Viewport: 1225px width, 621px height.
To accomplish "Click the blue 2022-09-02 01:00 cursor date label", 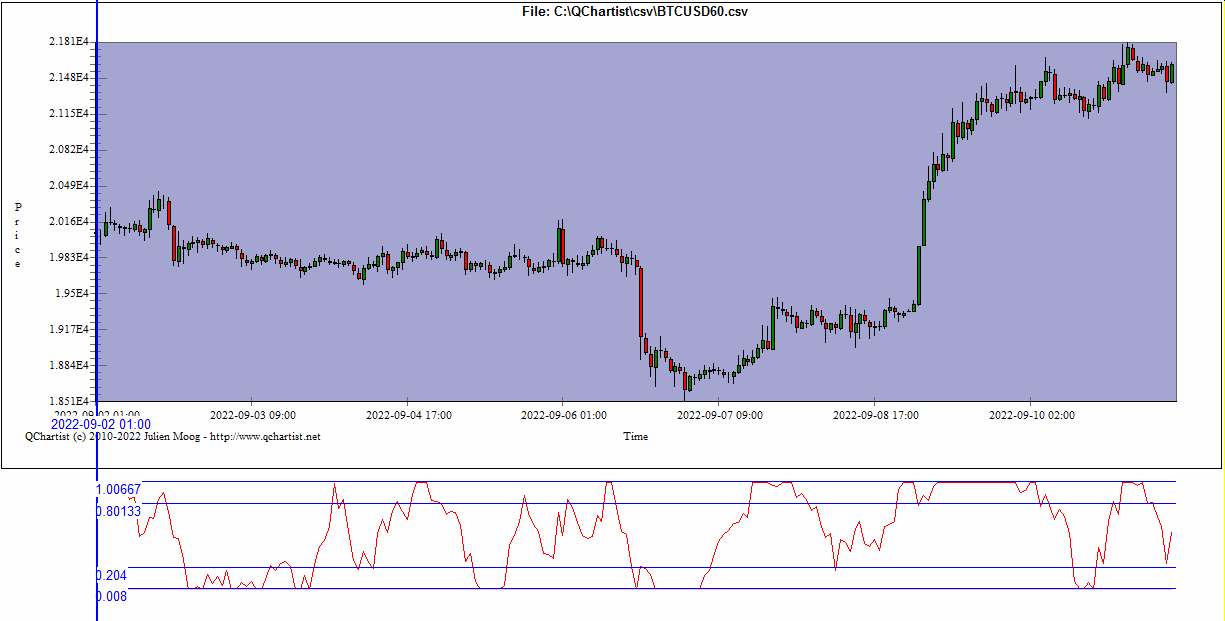I will (100, 425).
